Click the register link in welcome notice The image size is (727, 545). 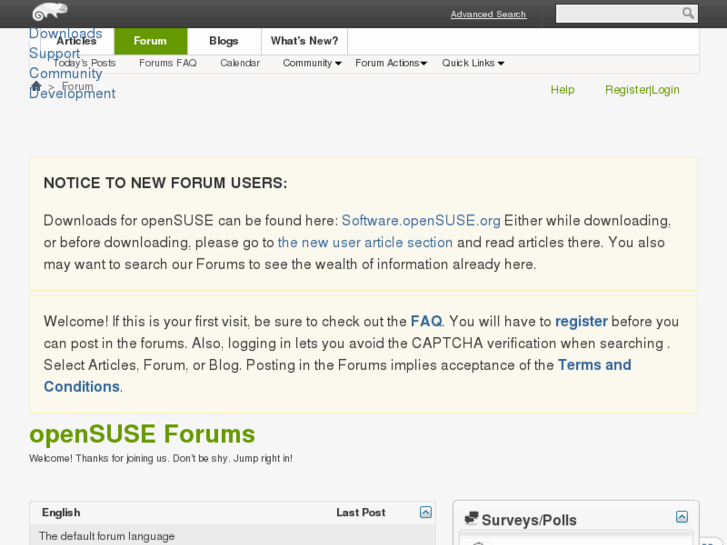pyautogui.click(x=581, y=321)
